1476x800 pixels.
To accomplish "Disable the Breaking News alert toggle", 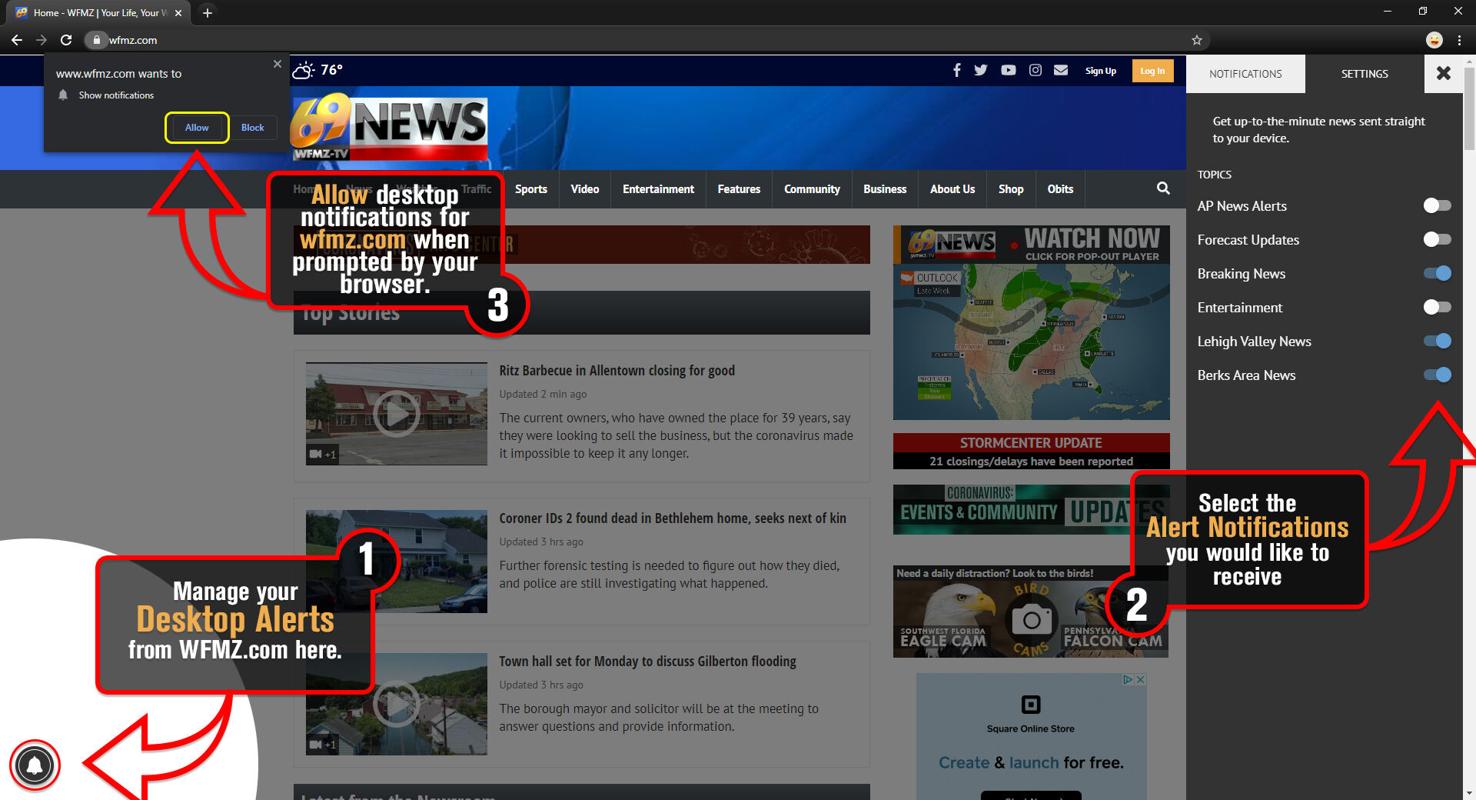I will pyautogui.click(x=1437, y=273).
